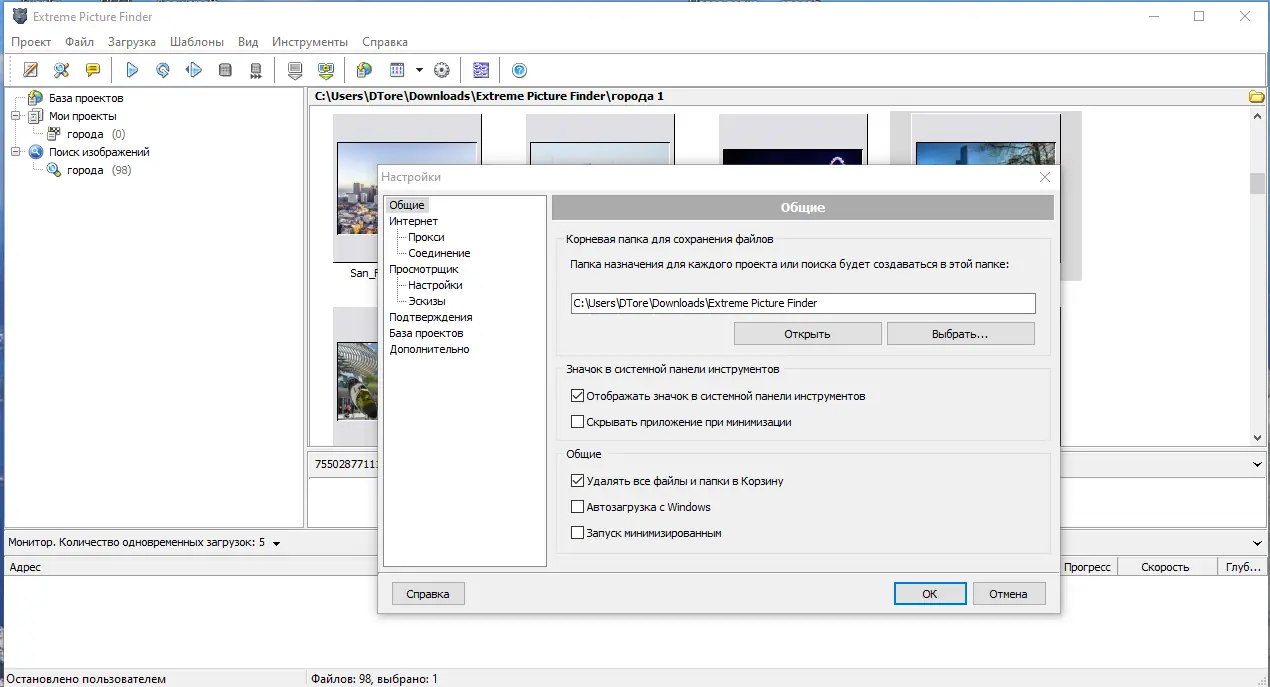This screenshot has height=687, width=1270.
Task: Click the view mode grid toolbar icon
Action: coord(397,70)
